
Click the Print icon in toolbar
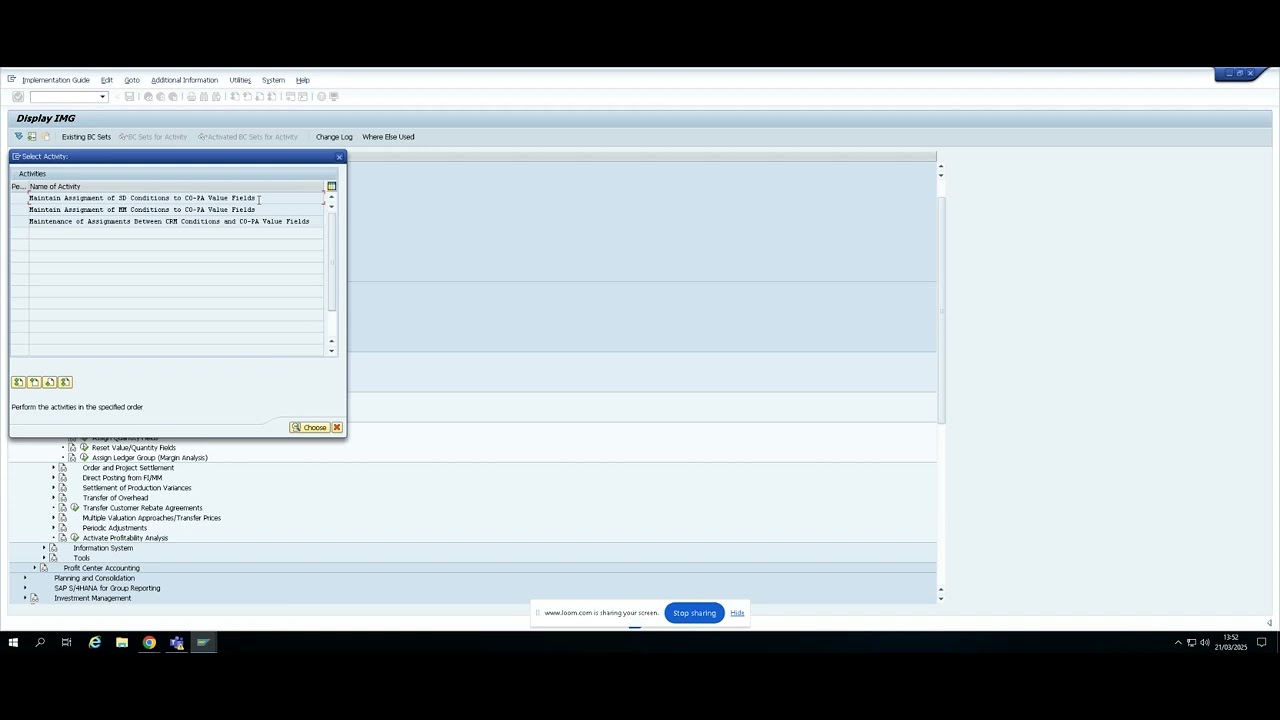pos(191,97)
